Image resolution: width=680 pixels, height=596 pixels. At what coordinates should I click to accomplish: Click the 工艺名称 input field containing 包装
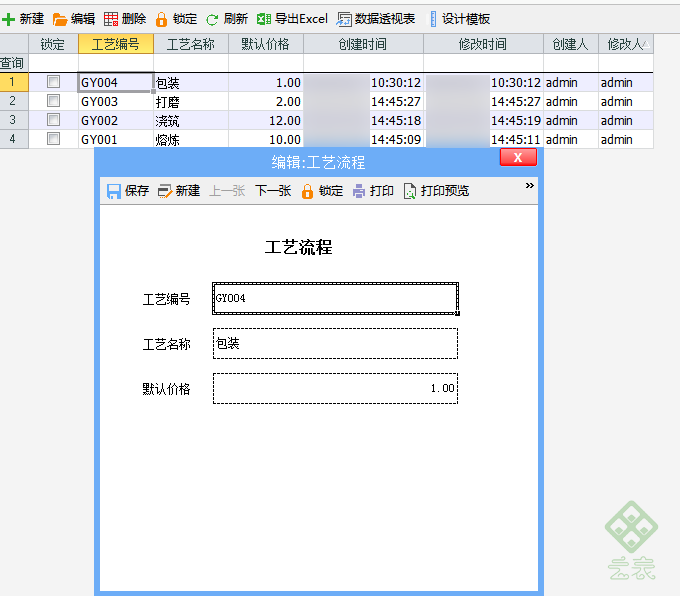pyautogui.click(x=335, y=344)
